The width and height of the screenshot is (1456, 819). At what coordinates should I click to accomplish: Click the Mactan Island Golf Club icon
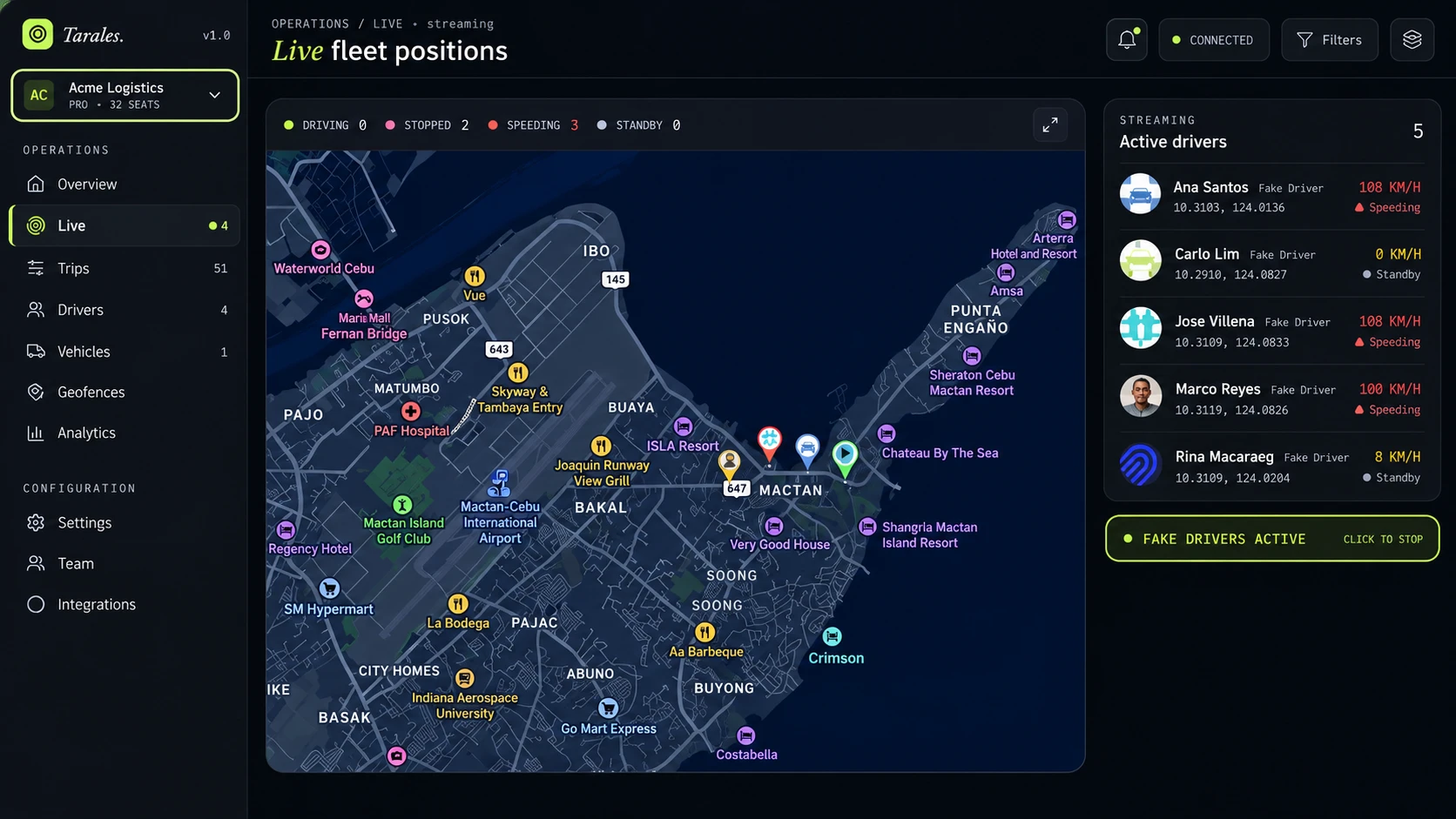coord(402,505)
